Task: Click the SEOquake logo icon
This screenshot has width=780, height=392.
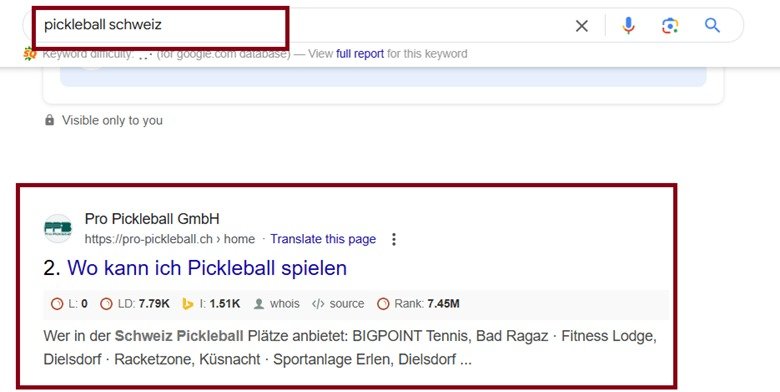Action: (x=29, y=54)
